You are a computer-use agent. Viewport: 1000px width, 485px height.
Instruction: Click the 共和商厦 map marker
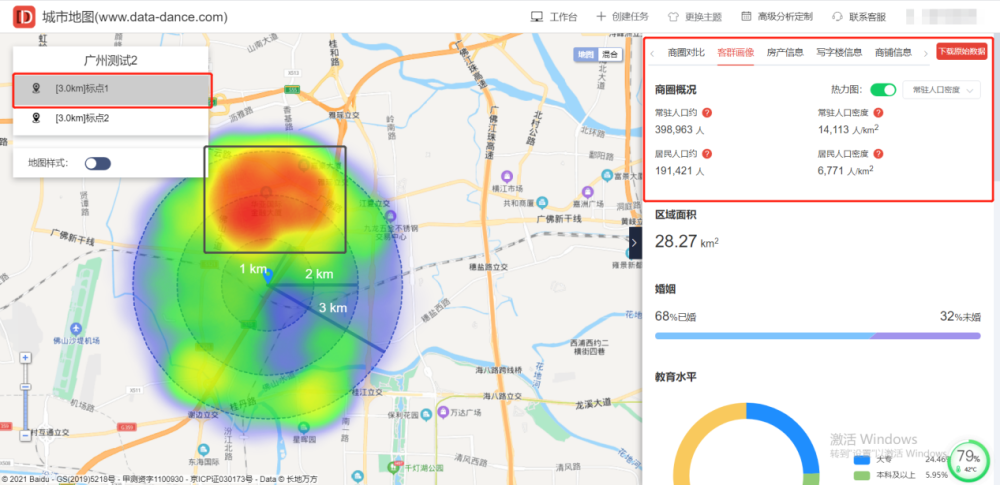click(542, 202)
